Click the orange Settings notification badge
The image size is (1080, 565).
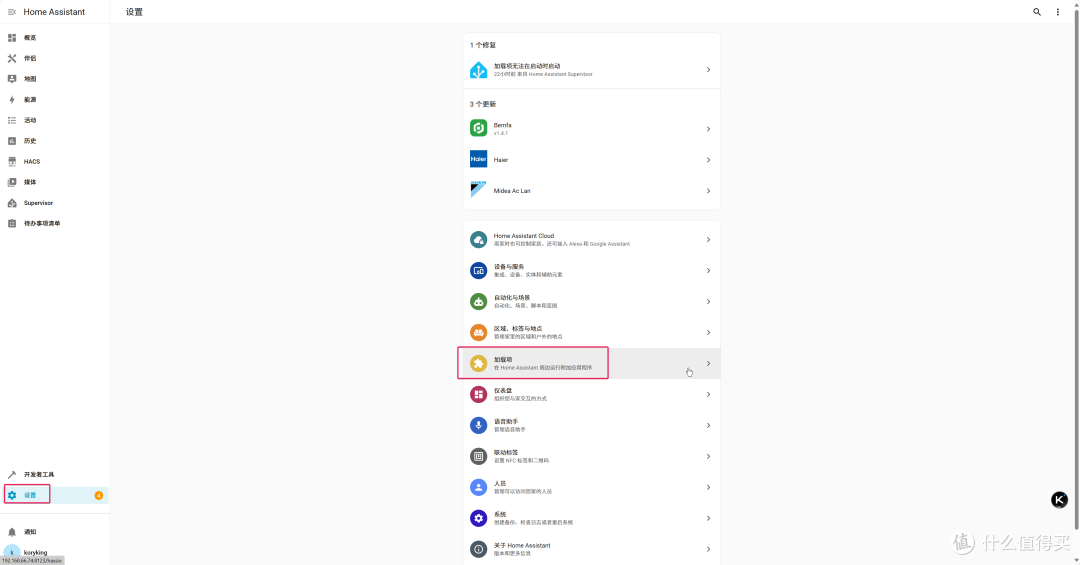pos(98,495)
